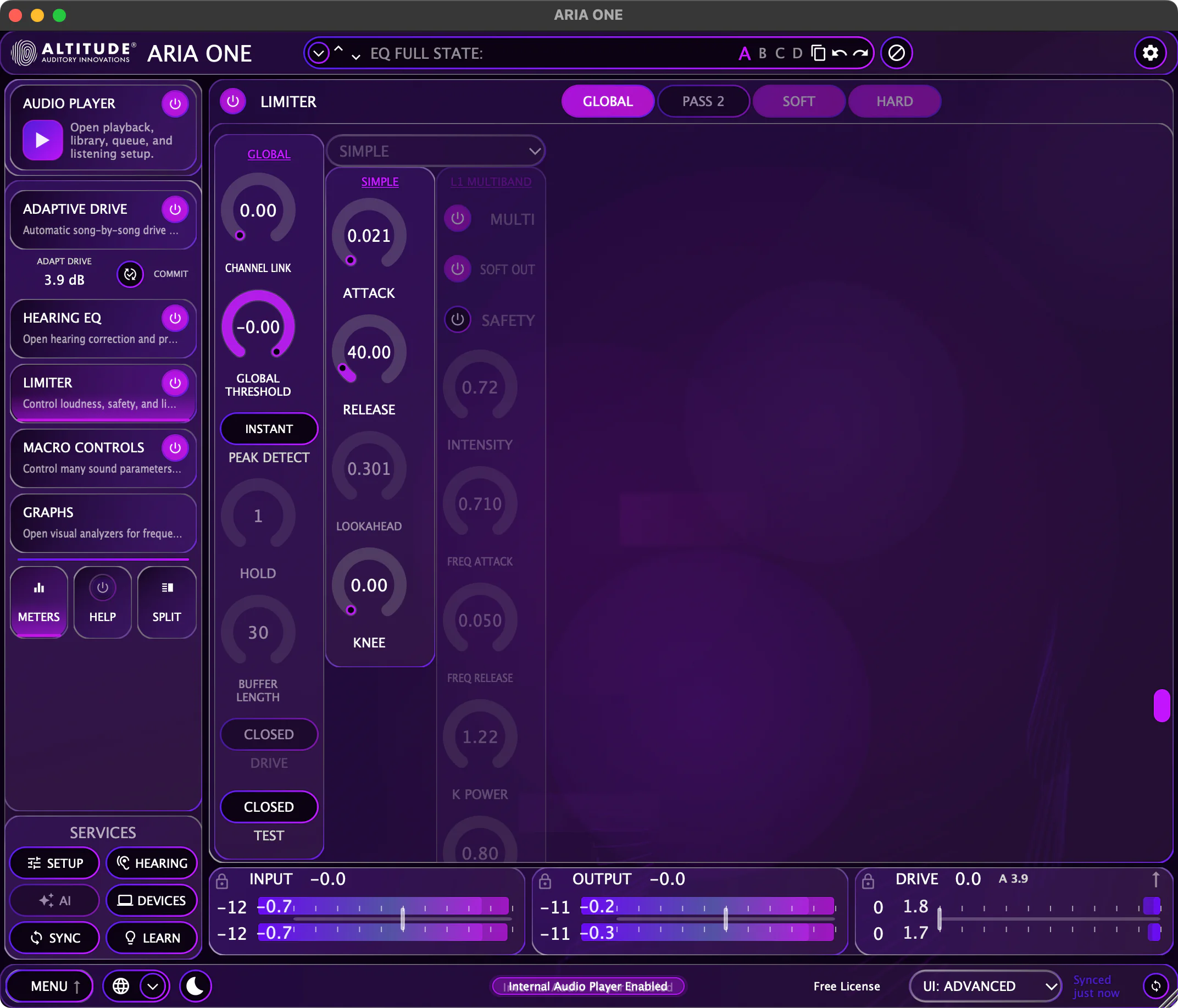This screenshot has width=1178, height=1008.
Task: Click the globe language icon
Action: 121,986
